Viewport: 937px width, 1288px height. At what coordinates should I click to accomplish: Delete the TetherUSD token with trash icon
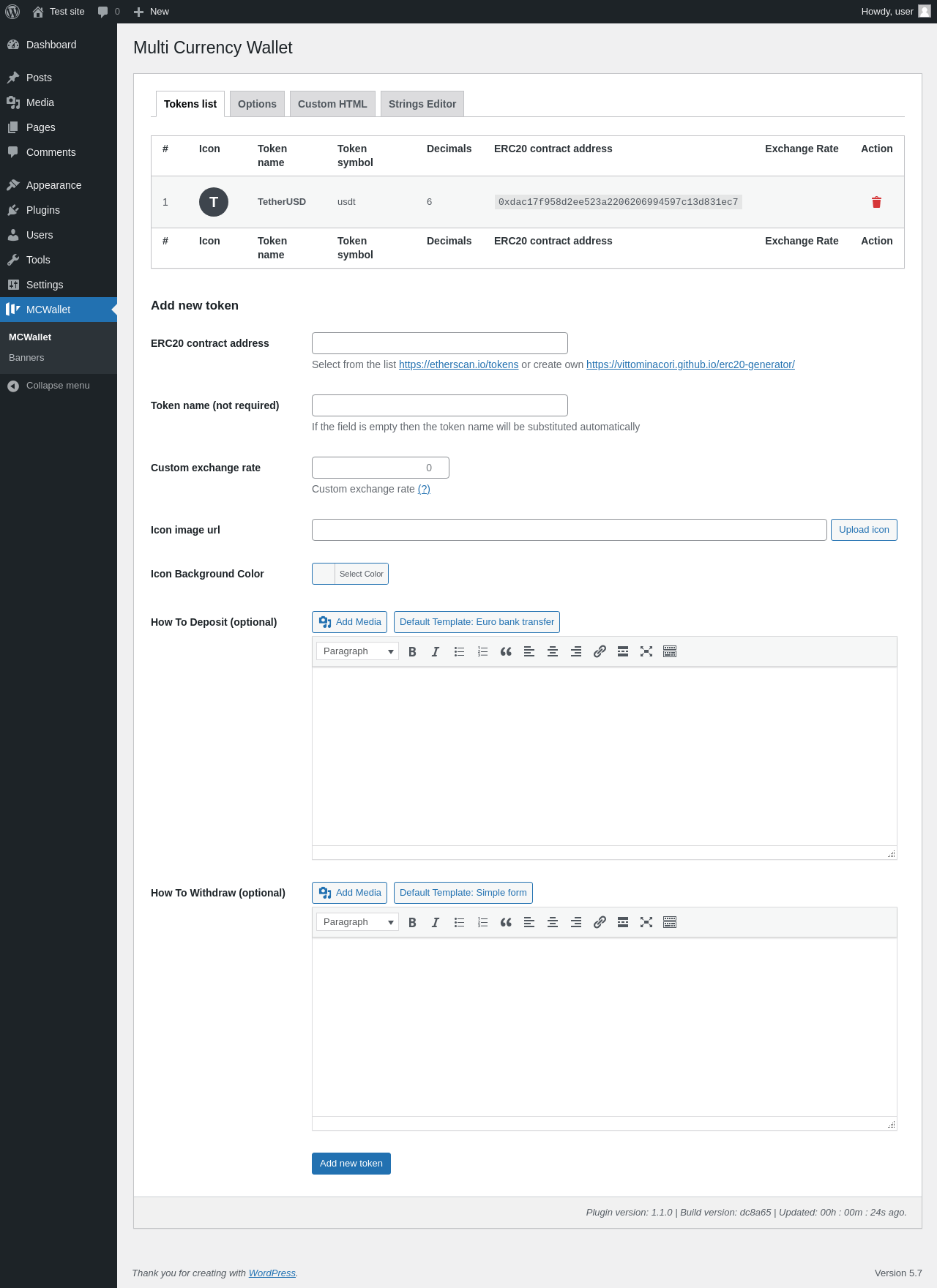pyautogui.click(x=876, y=202)
